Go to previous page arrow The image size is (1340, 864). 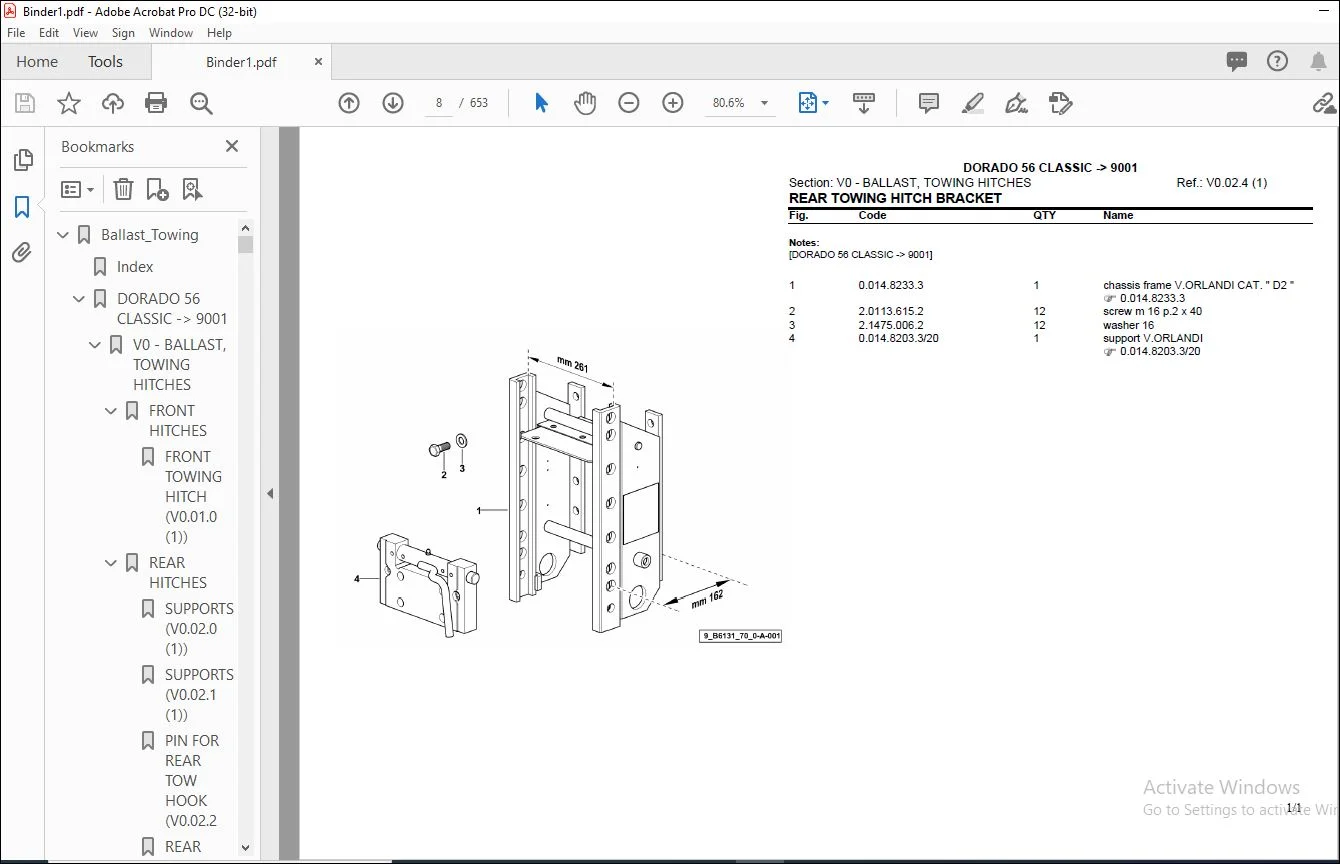click(x=349, y=103)
